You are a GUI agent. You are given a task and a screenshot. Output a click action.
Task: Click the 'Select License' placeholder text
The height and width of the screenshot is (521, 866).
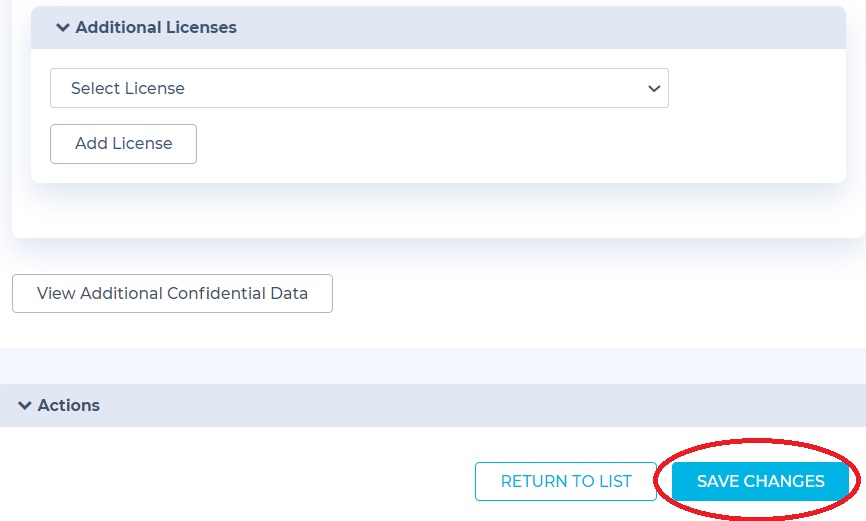[x=128, y=88]
